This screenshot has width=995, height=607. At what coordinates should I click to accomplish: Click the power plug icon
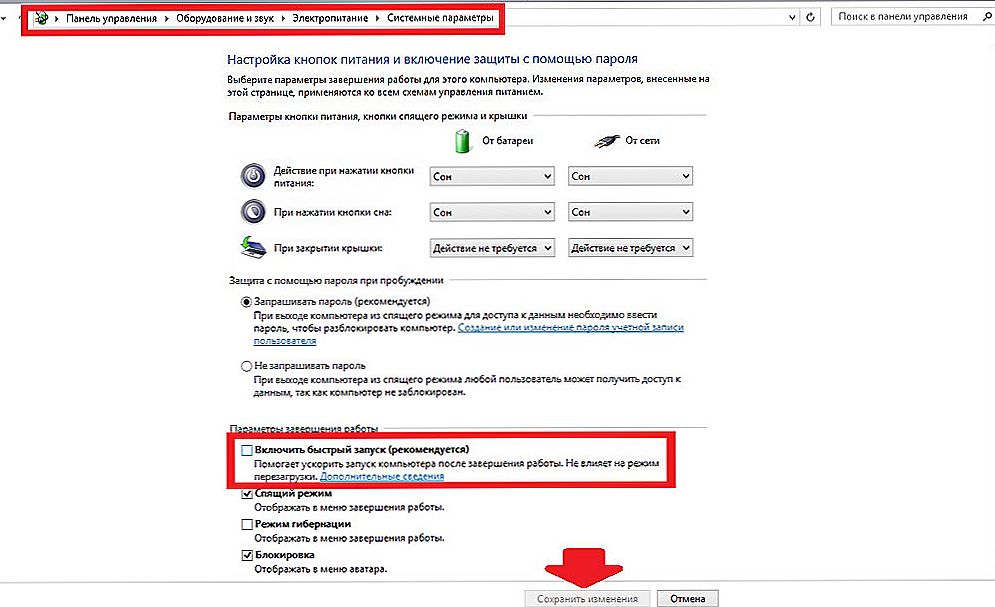(x=607, y=141)
